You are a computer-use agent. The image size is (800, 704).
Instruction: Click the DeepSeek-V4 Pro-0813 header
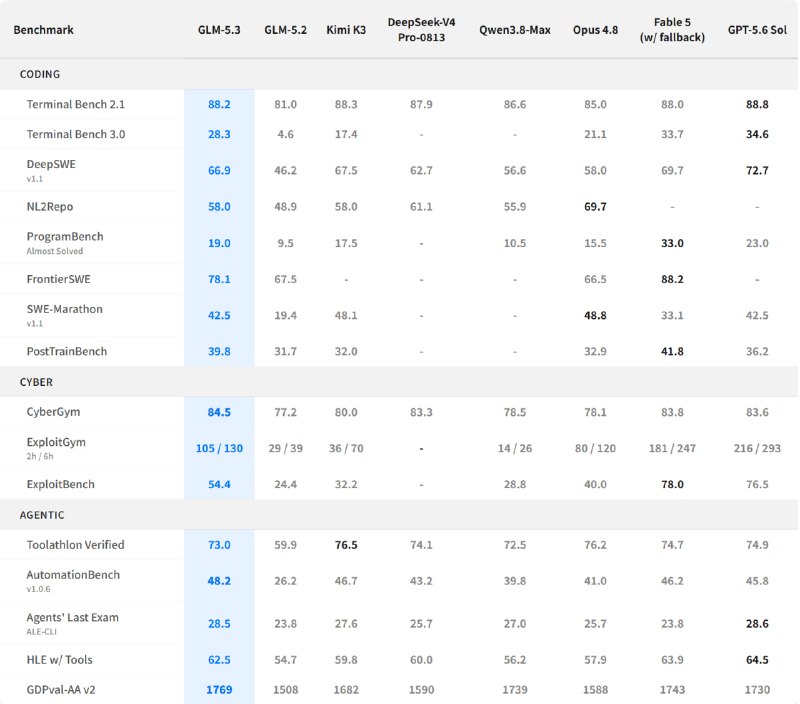pos(421,30)
